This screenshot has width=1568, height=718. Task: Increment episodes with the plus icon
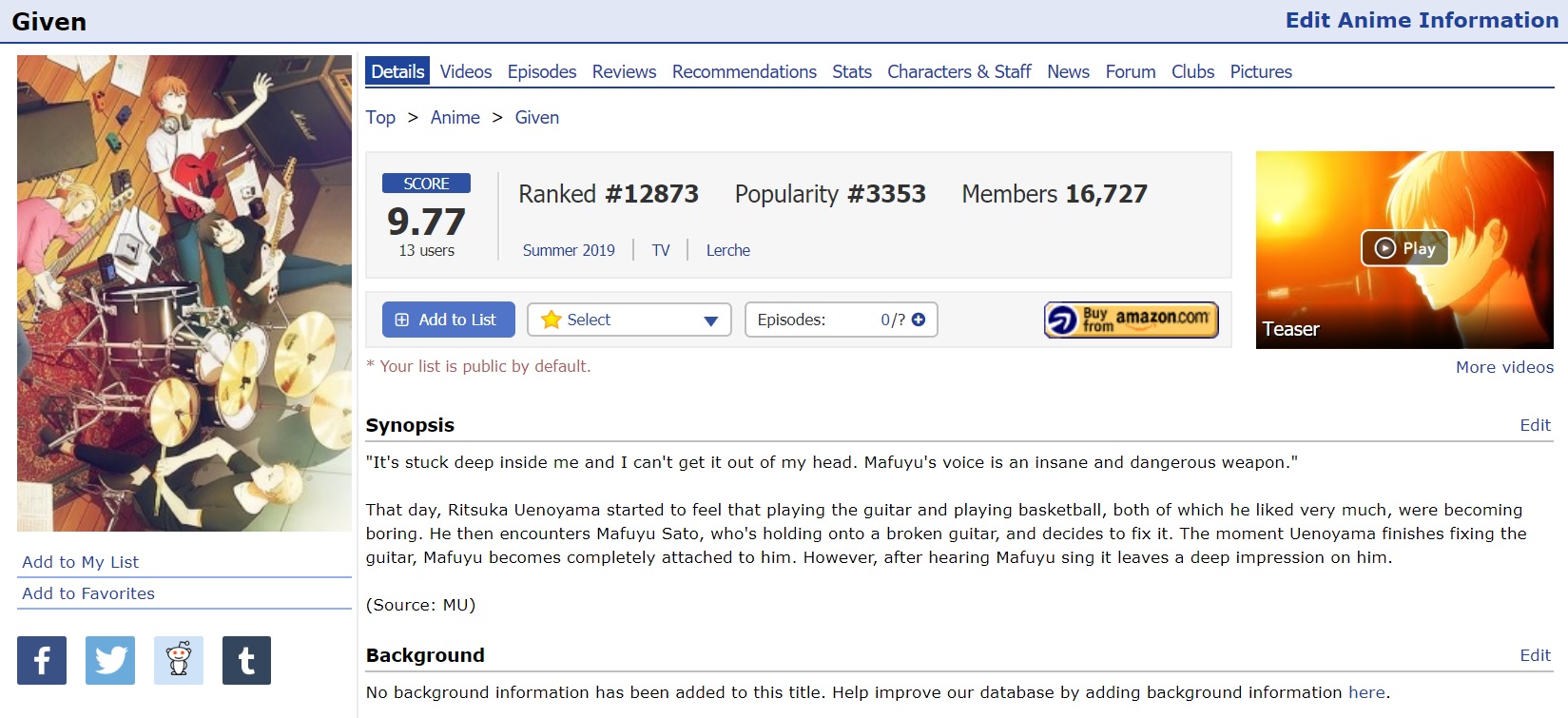[x=919, y=320]
